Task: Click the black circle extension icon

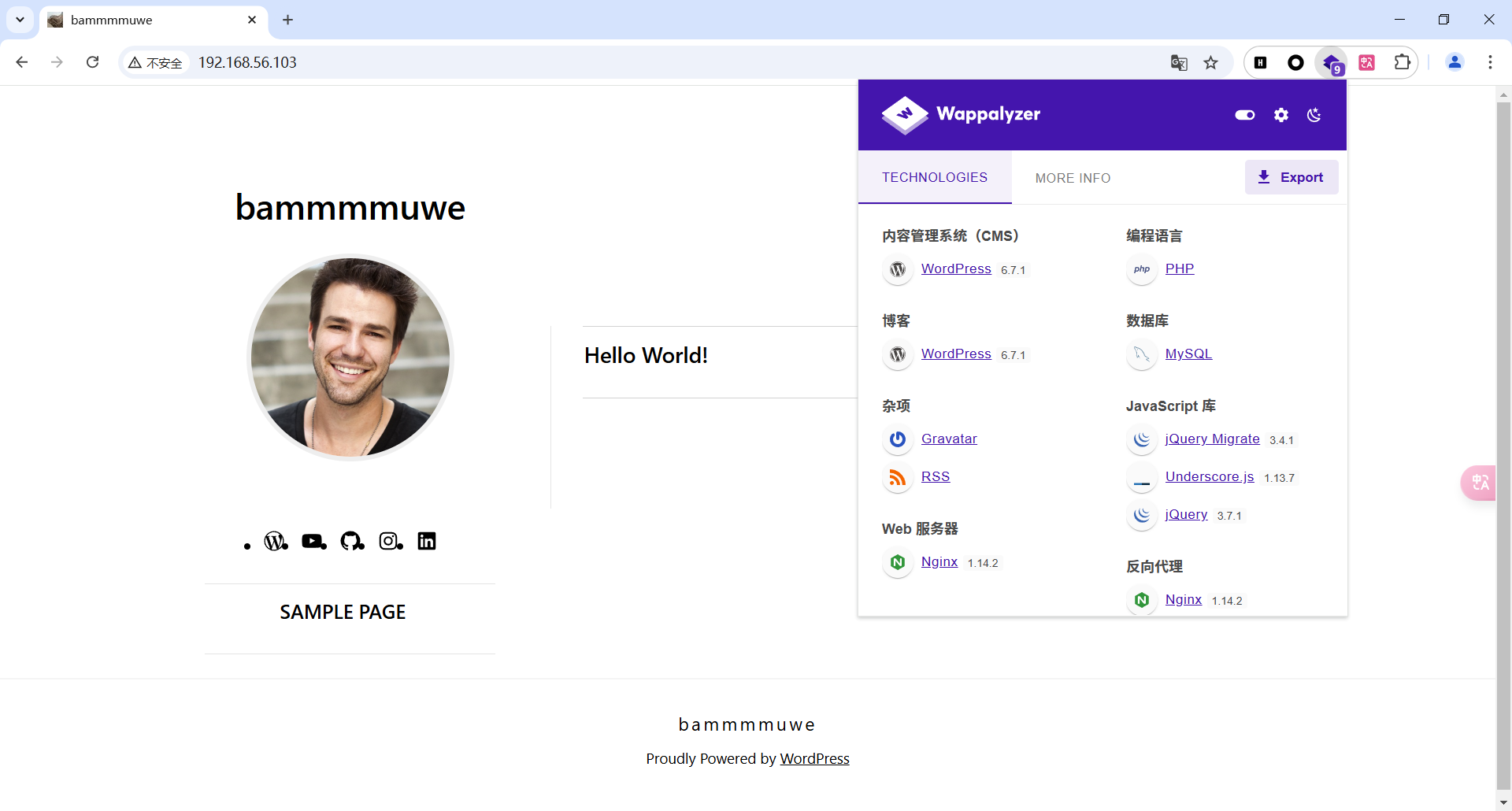Action: (1295, 63)
